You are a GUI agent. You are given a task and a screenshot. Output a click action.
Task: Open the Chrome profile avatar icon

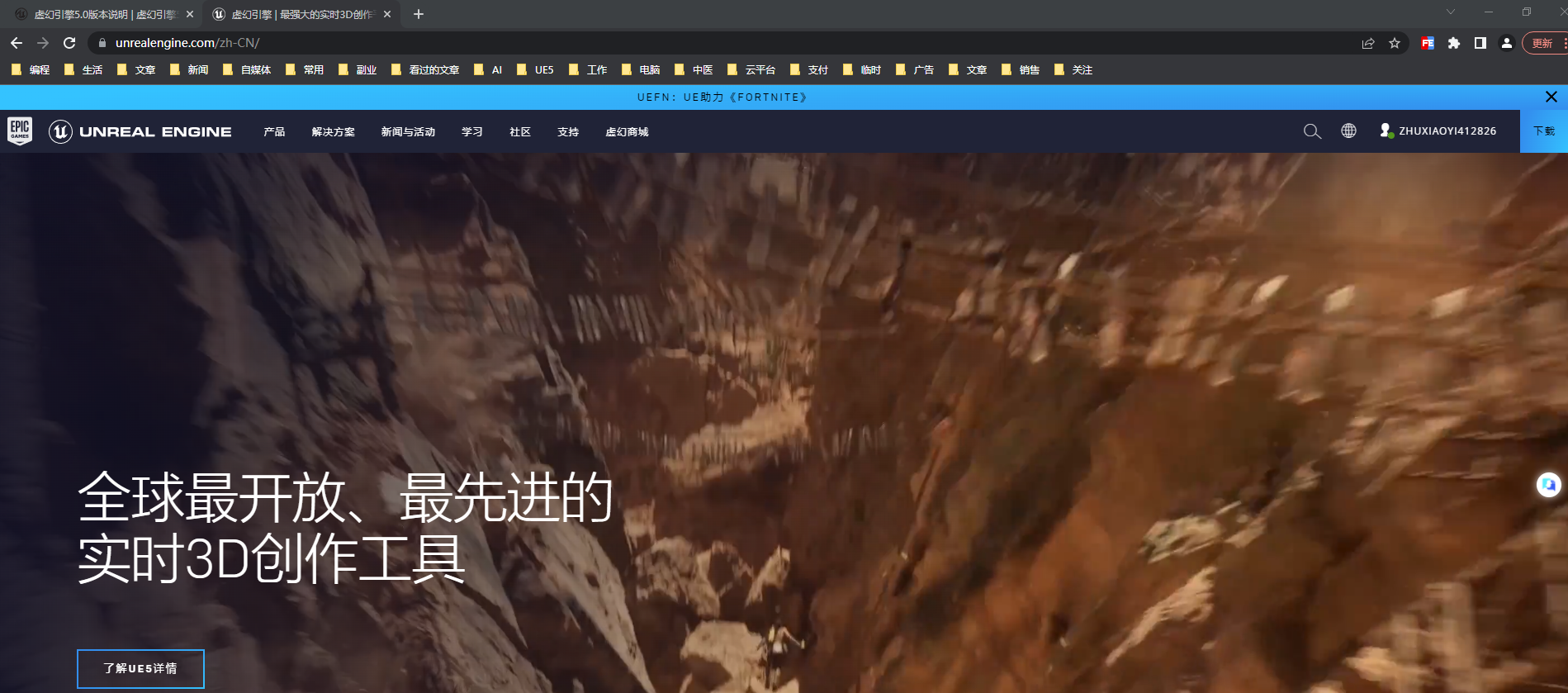[x=1507, y=43]
